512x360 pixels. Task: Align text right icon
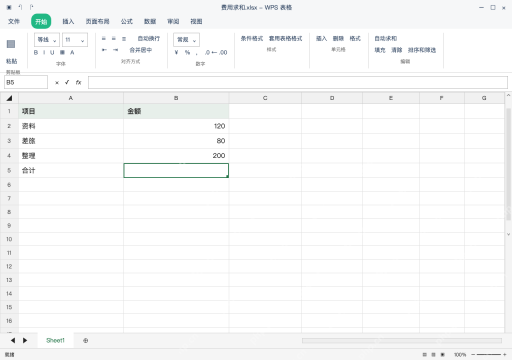click(124, 39)
